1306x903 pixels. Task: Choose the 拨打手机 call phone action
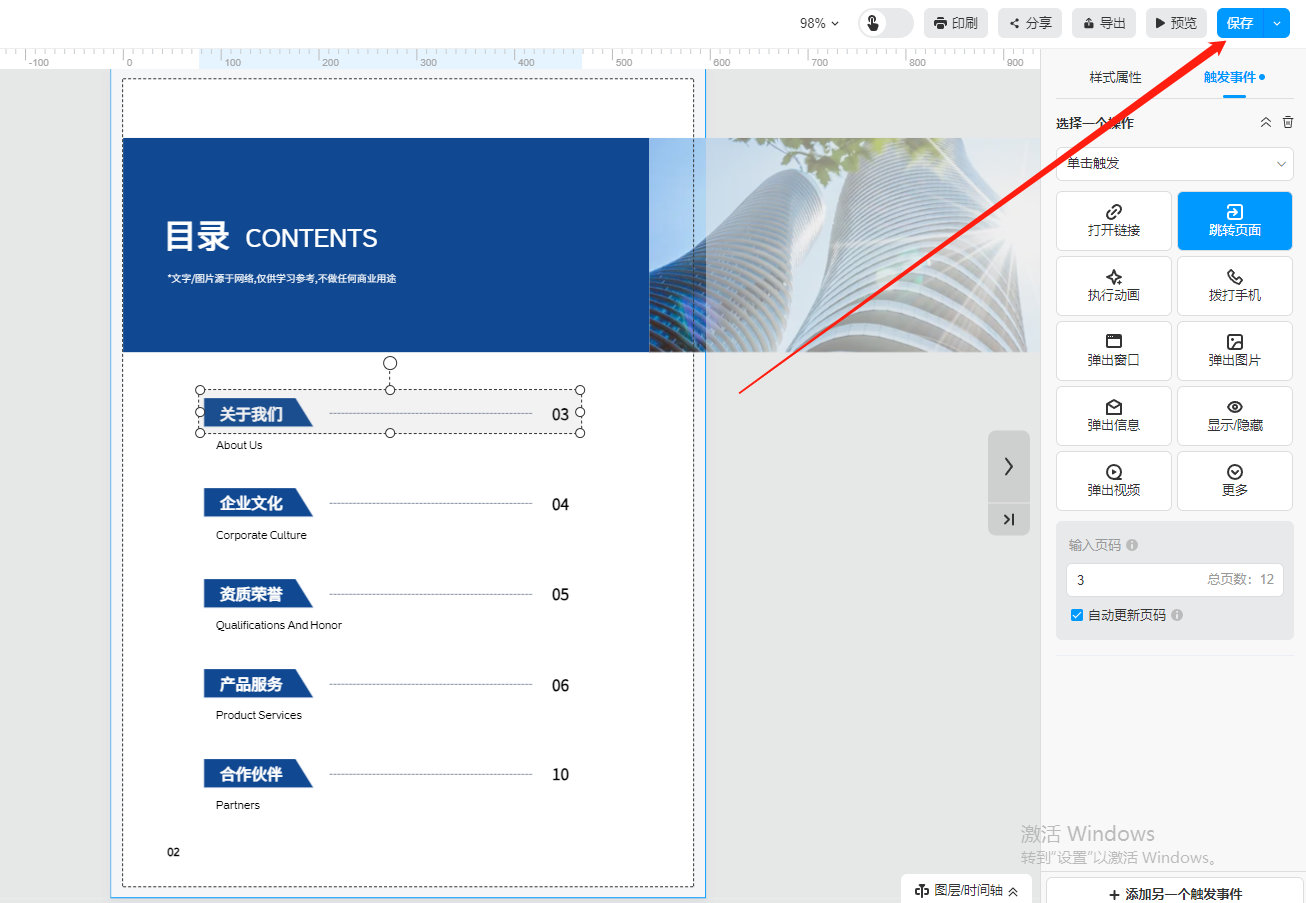1234,285
